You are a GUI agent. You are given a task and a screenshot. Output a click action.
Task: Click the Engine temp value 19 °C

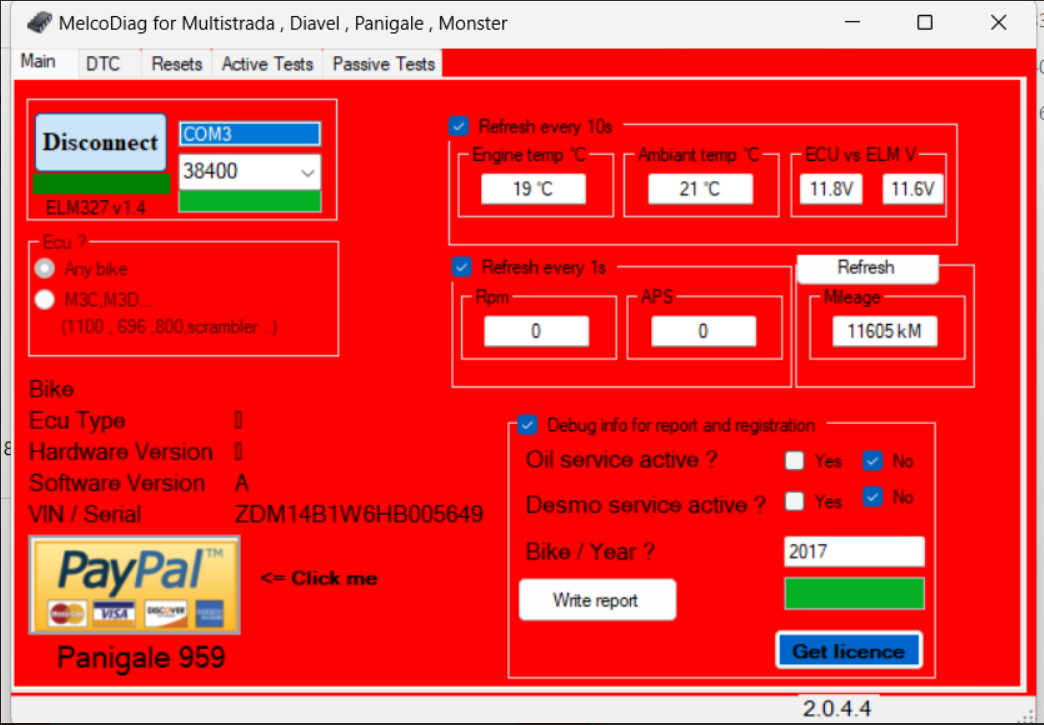point(533,189)
